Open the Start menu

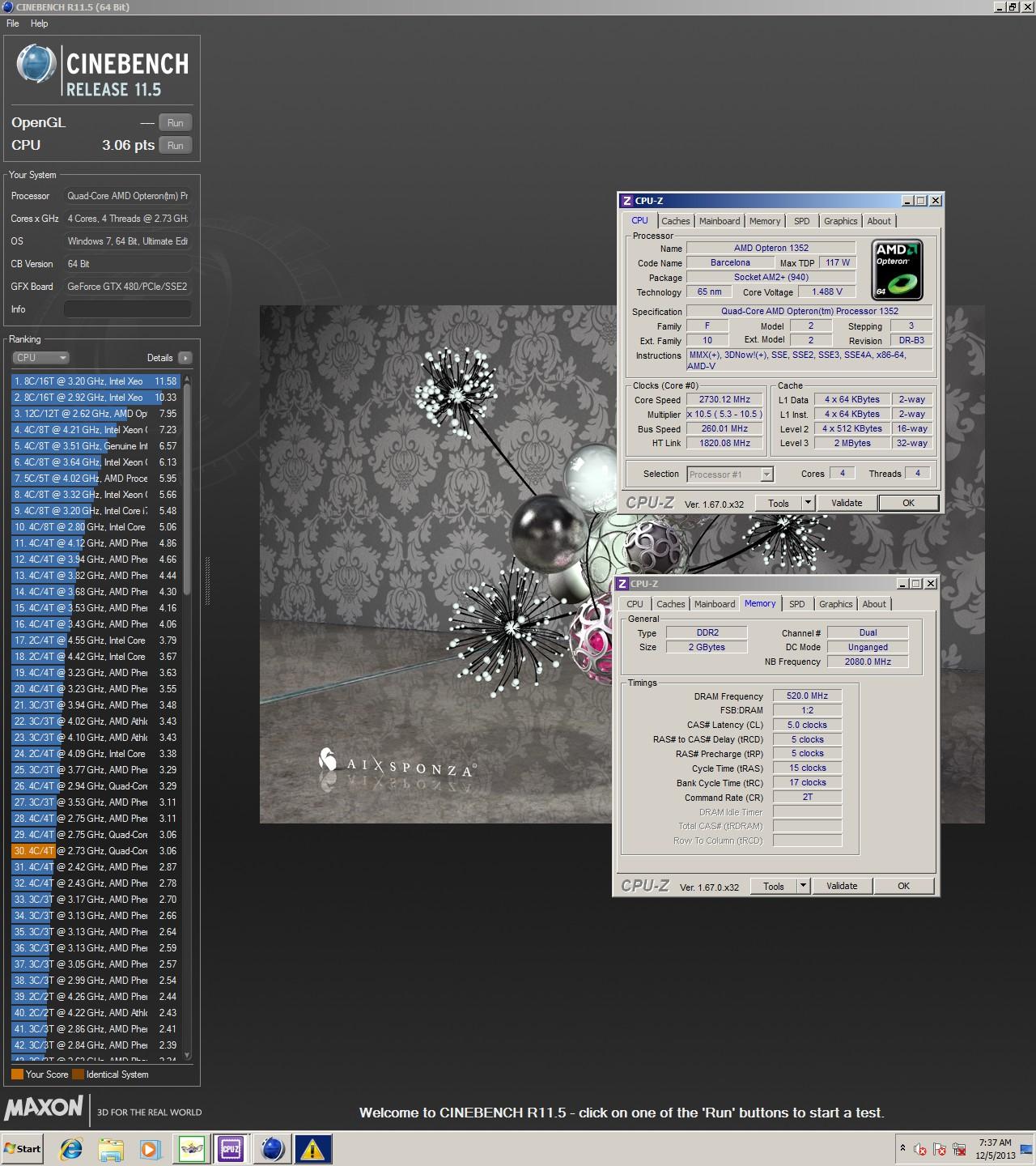coord(23,1148)
